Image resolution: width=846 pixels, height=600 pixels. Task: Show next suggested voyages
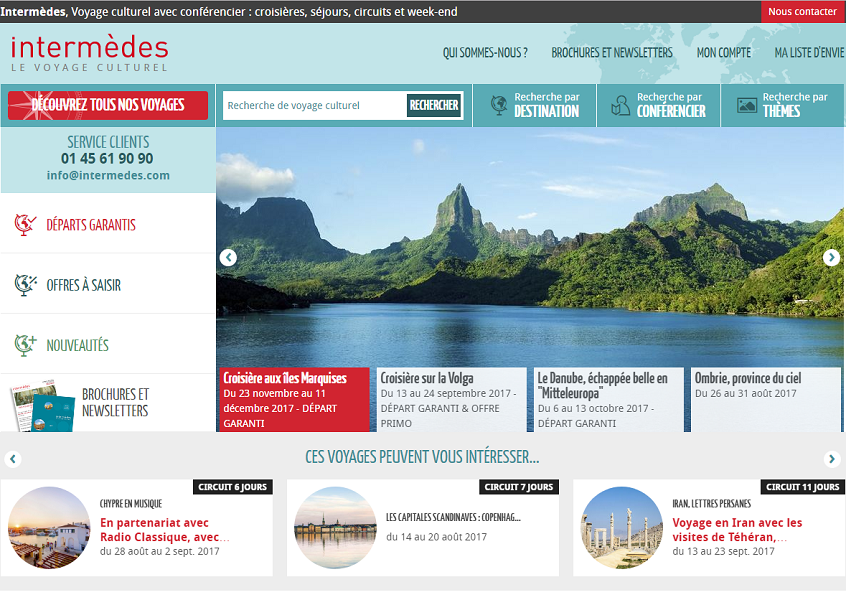832,459
